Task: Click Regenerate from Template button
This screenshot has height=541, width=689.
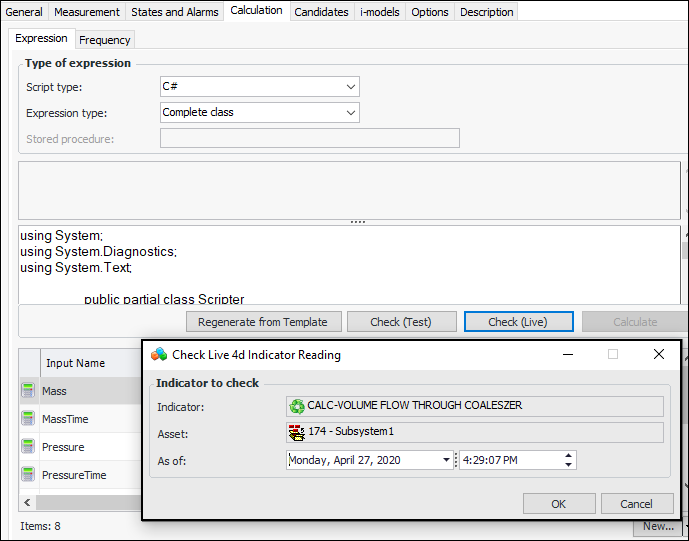Action: click(x=263, y=322)
